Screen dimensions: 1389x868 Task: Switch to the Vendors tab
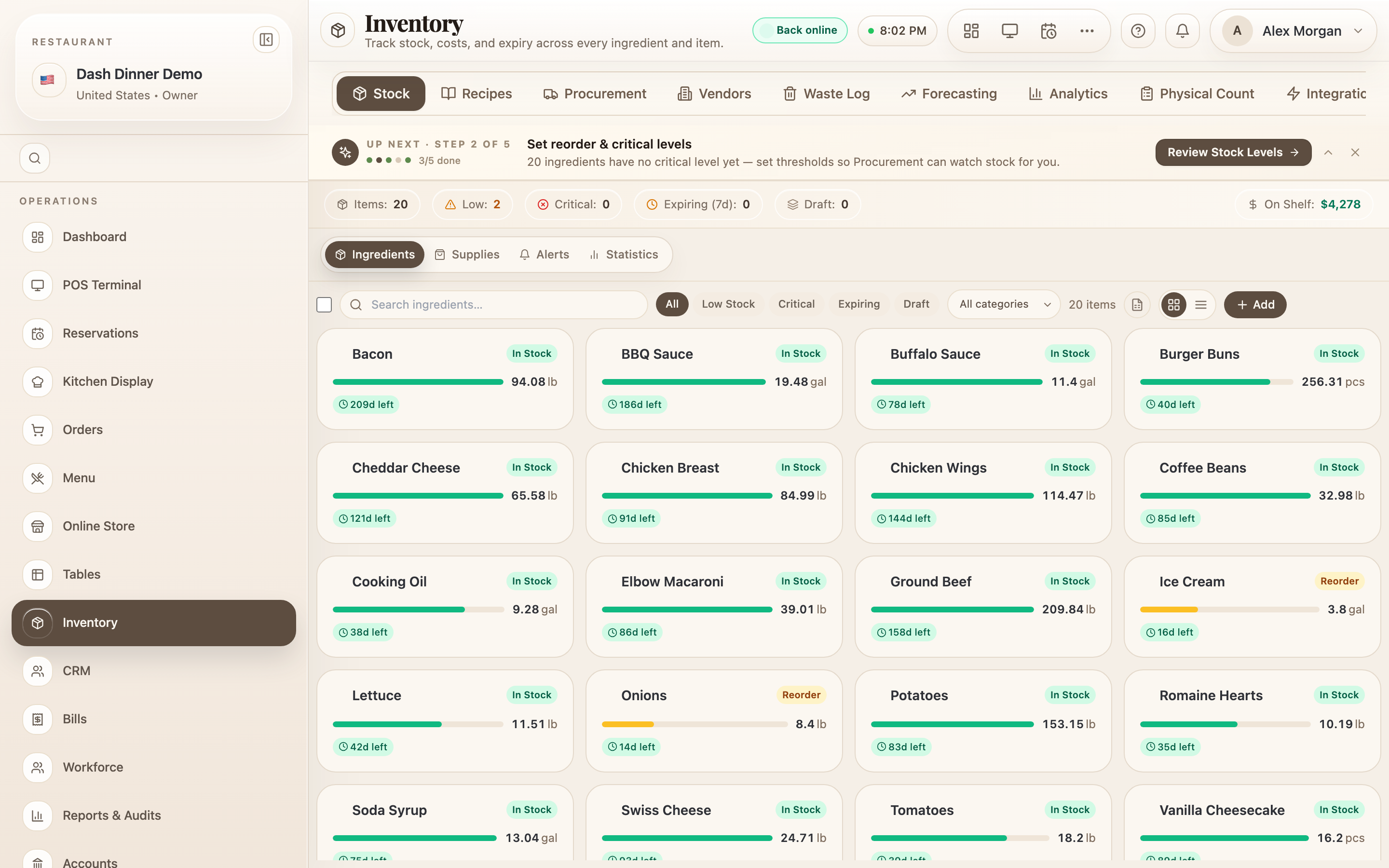click(714, 94)
